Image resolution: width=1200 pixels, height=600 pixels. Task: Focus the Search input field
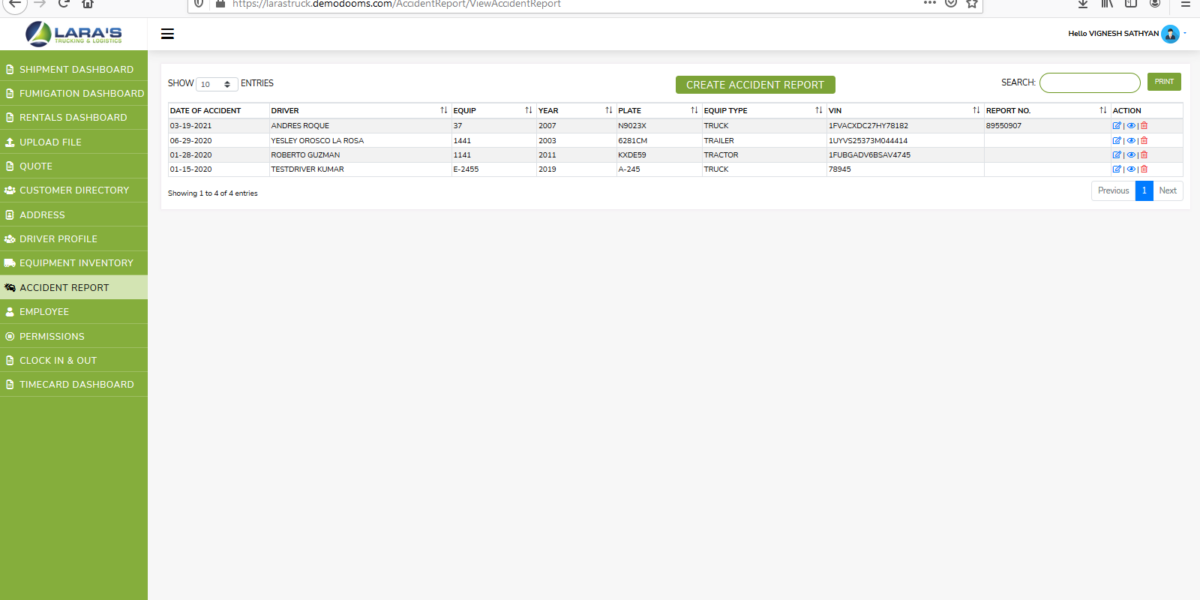[1089, 83]
